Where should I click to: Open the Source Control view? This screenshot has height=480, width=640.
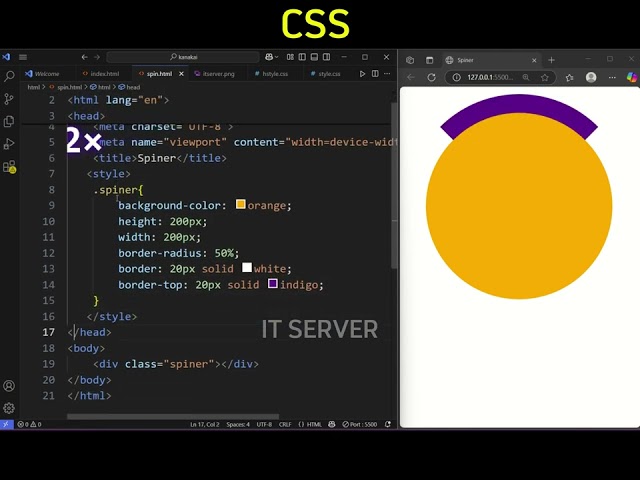pyautogui.click(x=9, y=99)
